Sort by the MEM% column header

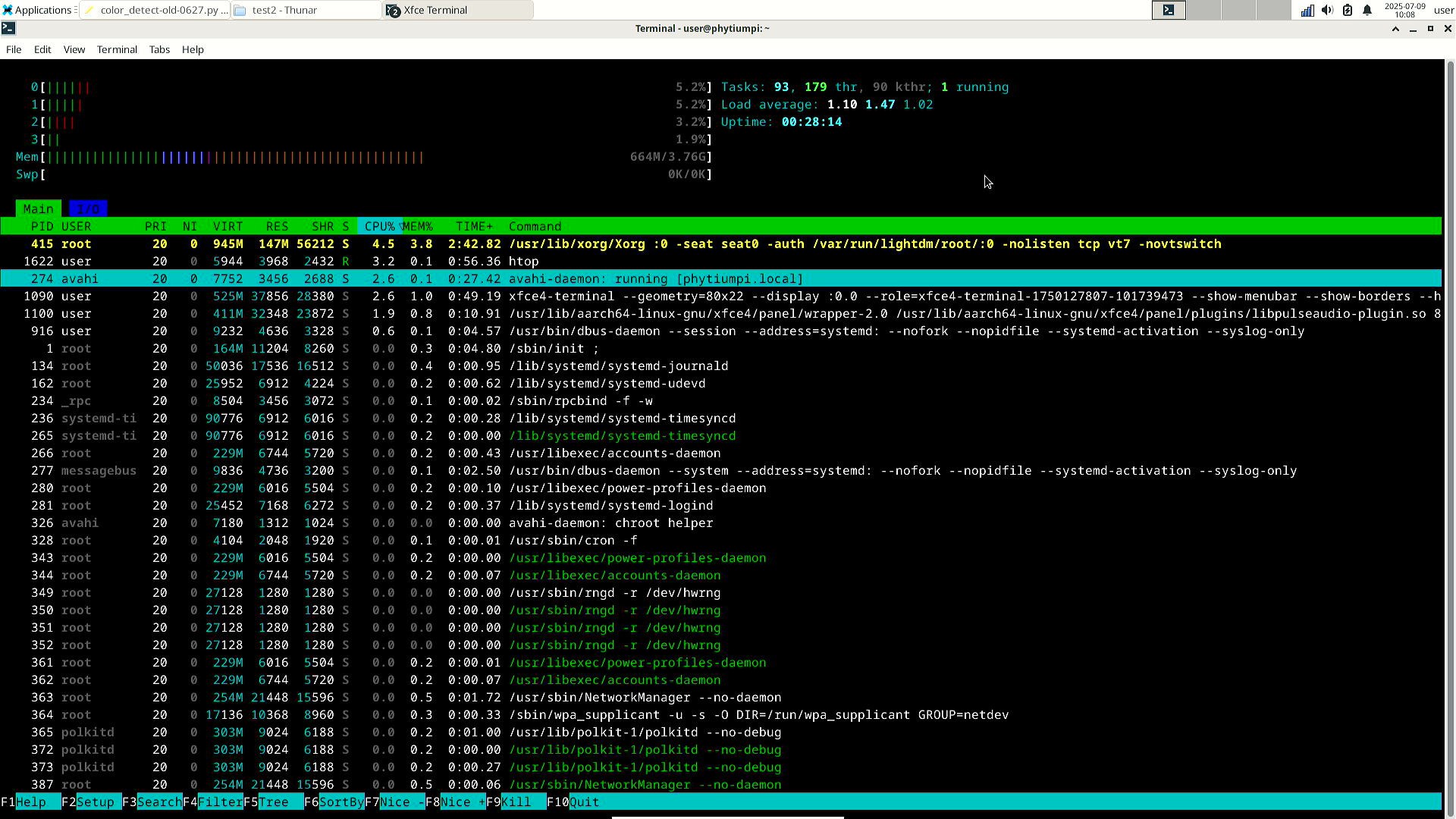click(x=418, y=227)
